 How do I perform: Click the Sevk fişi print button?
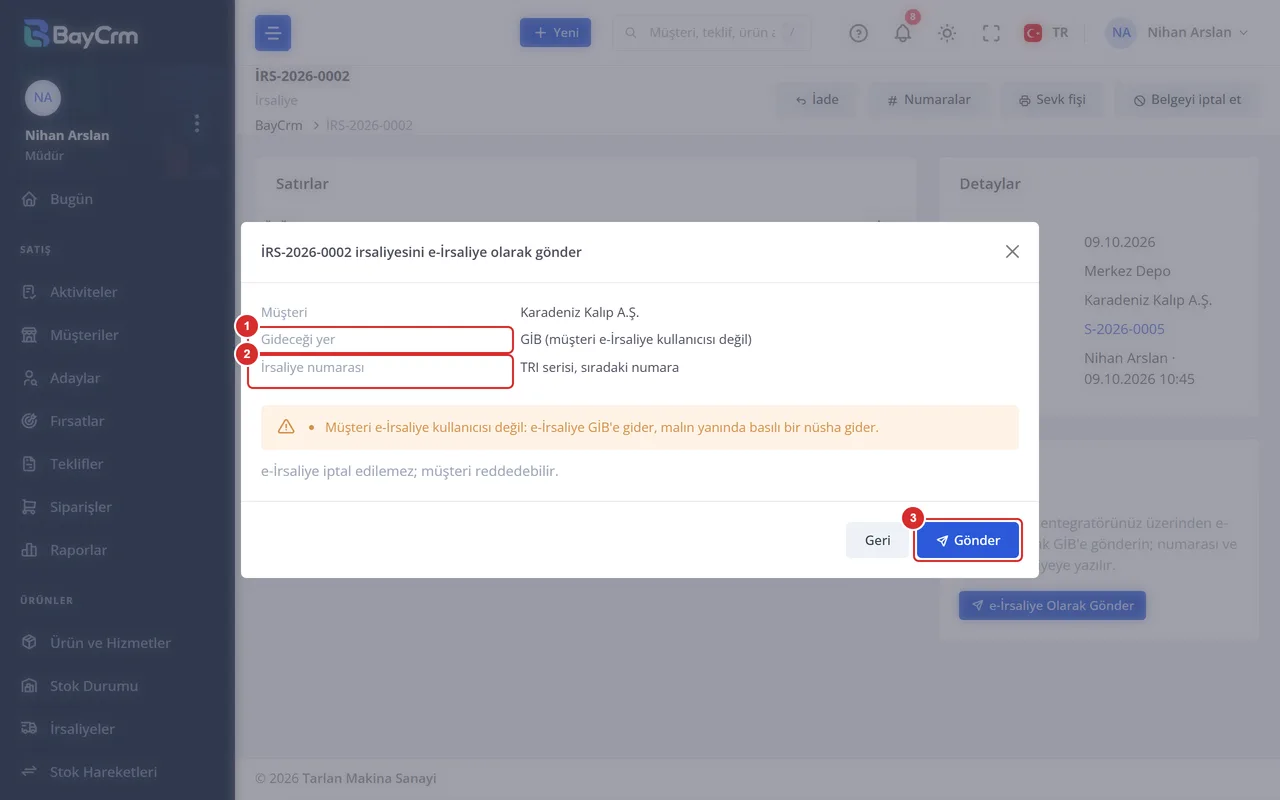1051,100
